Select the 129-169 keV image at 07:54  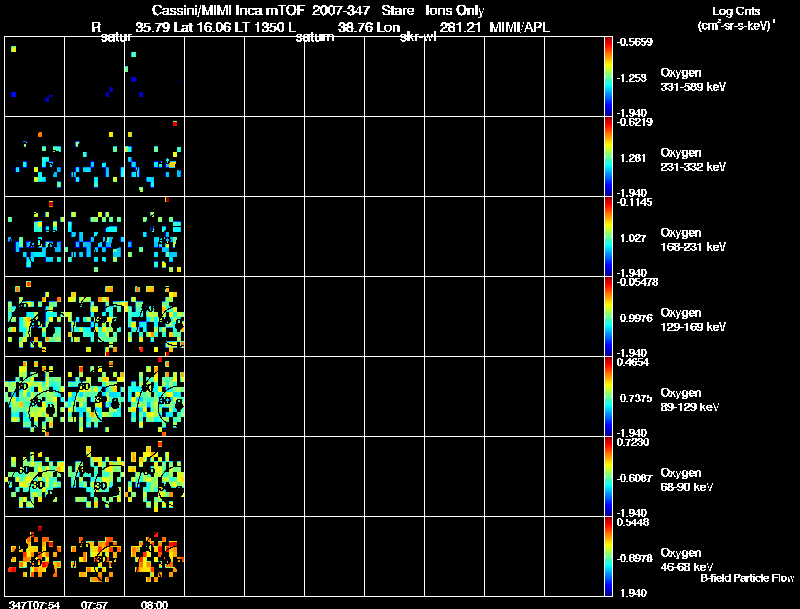point(35,316)
